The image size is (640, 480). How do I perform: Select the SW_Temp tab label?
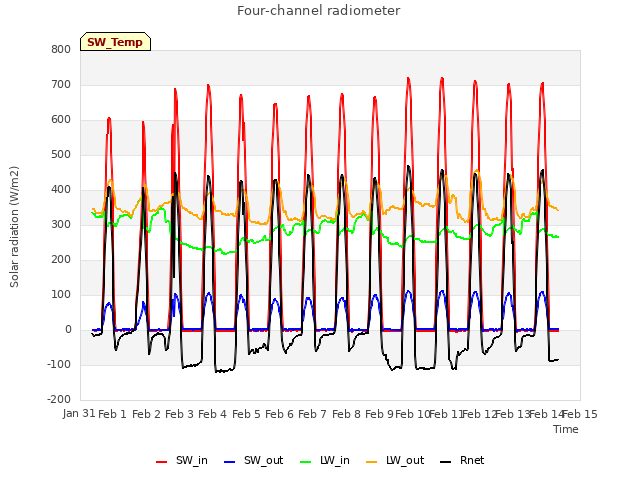coord(115,42)
